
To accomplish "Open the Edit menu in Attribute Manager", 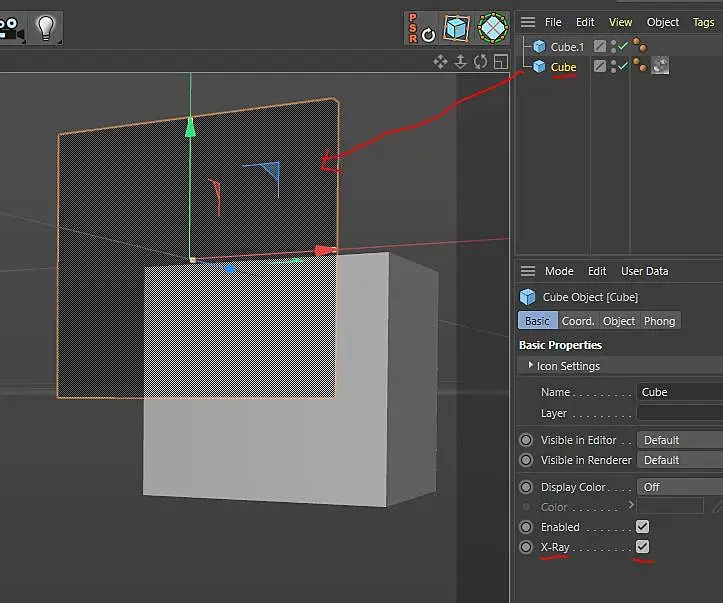I will pos(597,271).
